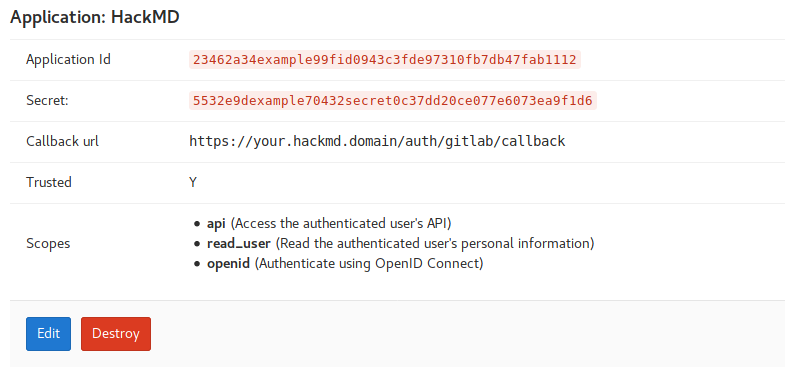Click the blue Edit button

(49, 333)
